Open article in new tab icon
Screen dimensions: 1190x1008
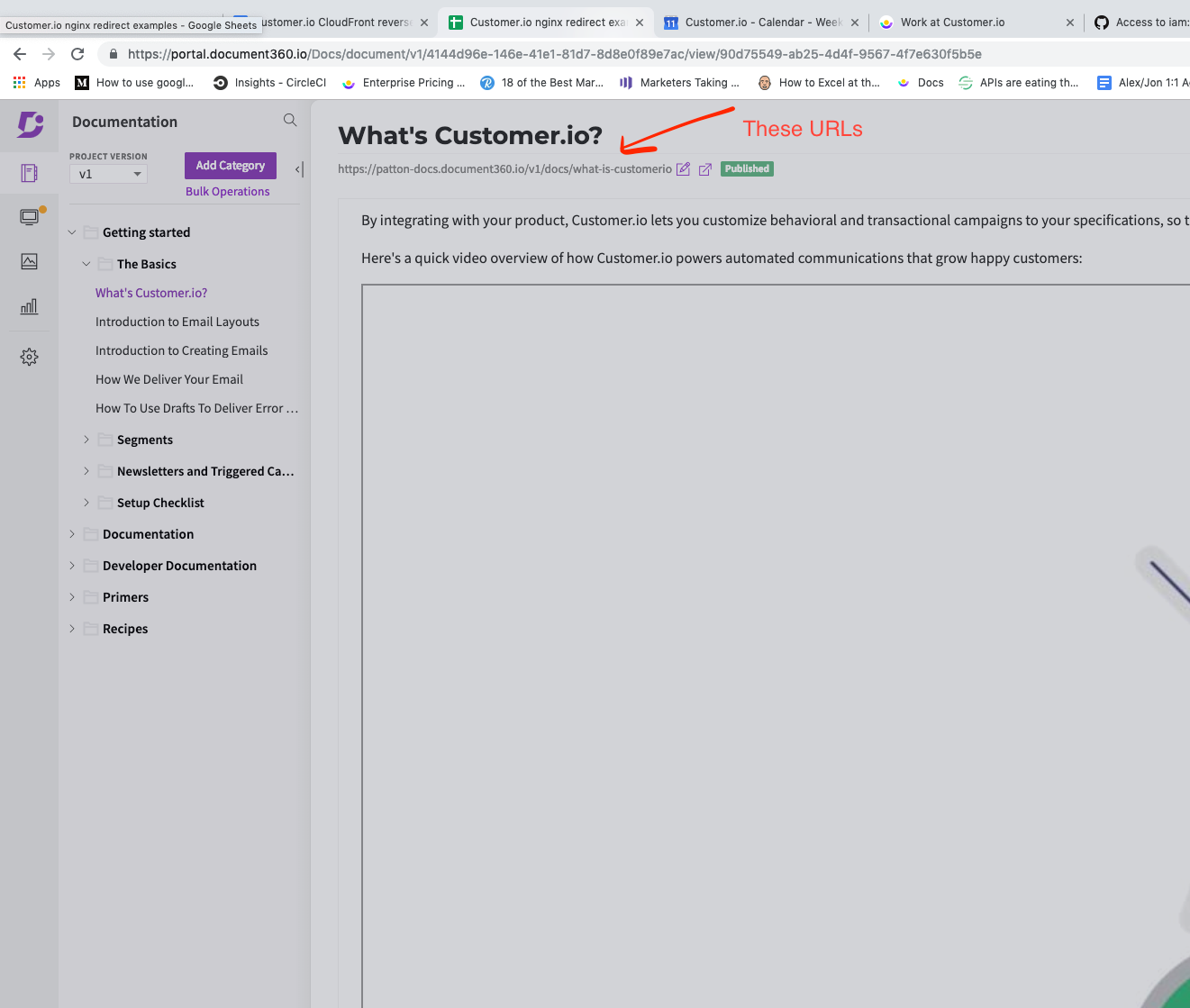point(705,169)
